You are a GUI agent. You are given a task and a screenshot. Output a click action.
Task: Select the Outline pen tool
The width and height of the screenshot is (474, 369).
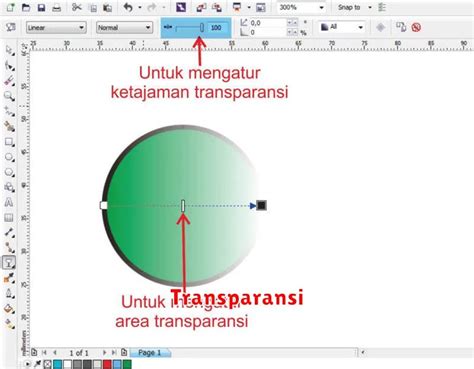point(9,294)
